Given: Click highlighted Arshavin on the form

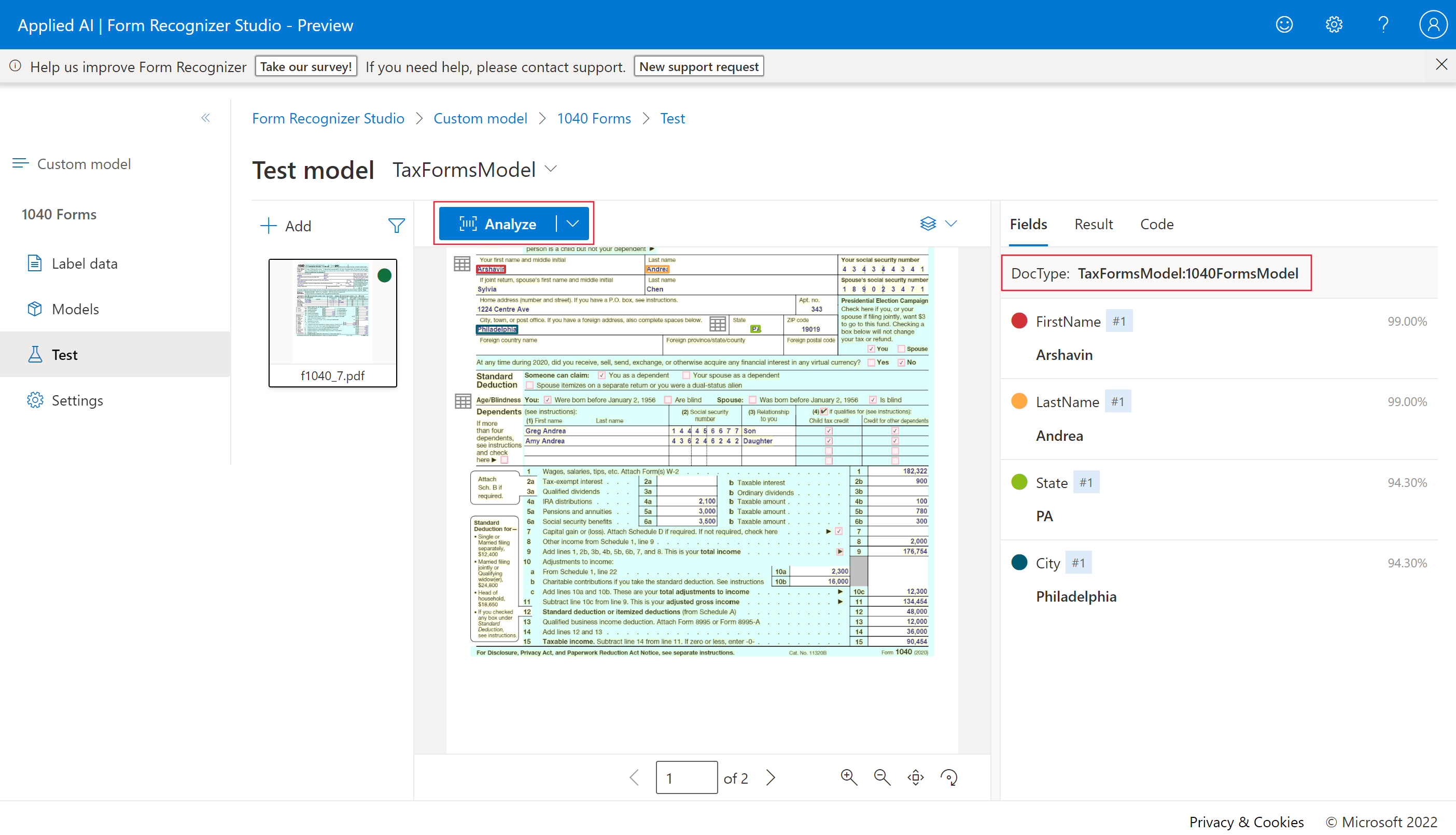Looking at the screenshot, I should (x=491, y=269).
